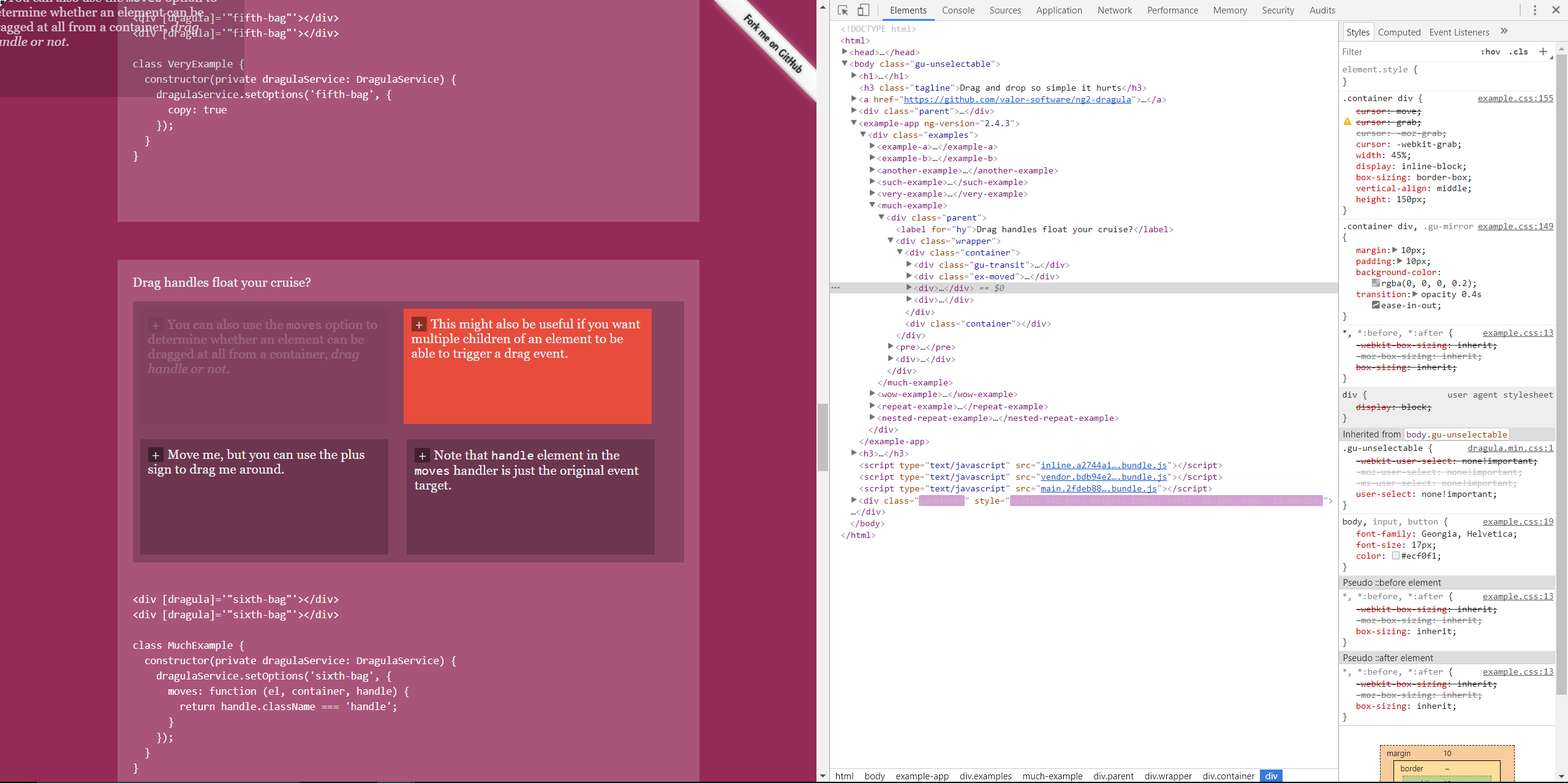Screen dimensions: 1568x783
Task: Toggle the device toolbar icon
Action: [863, 10]
